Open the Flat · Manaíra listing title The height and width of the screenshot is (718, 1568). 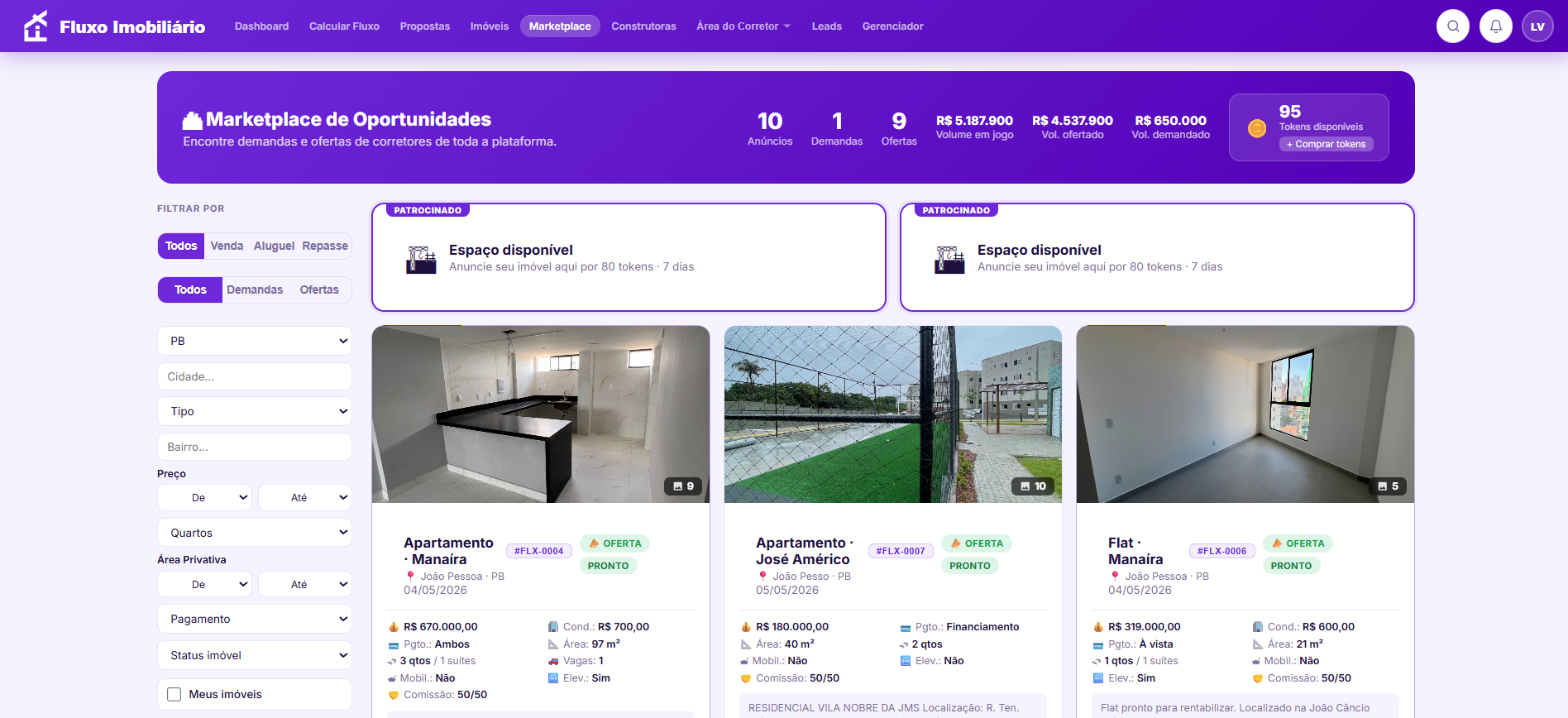1135,551
